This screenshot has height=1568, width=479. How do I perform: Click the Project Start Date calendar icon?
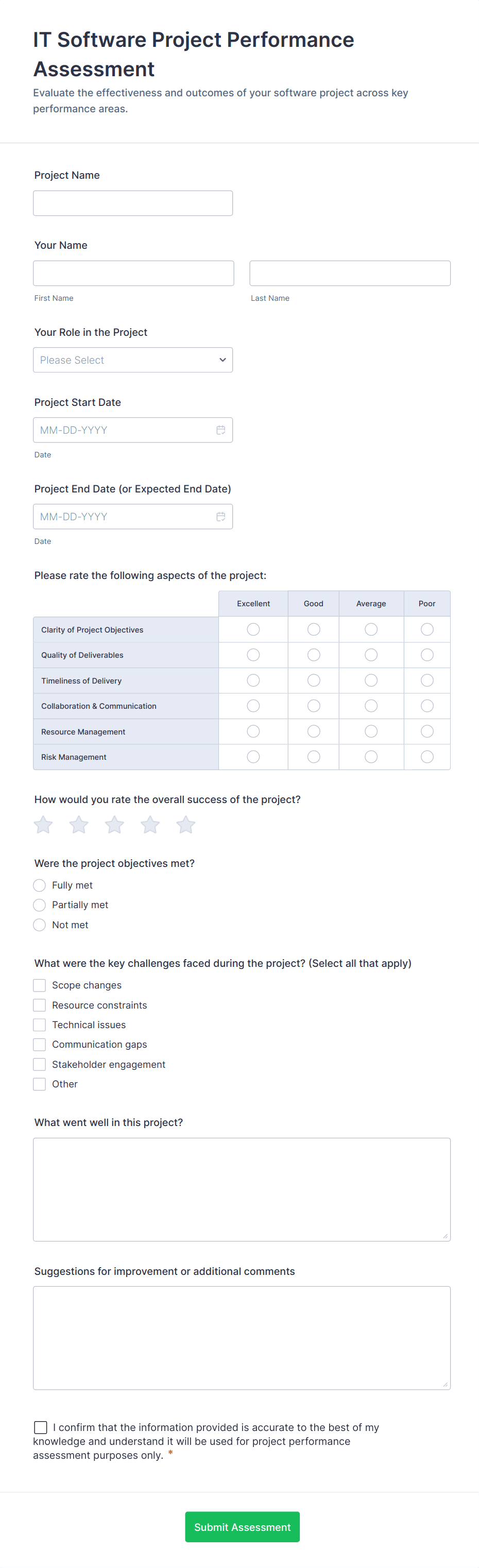click(x=220, y=430)
